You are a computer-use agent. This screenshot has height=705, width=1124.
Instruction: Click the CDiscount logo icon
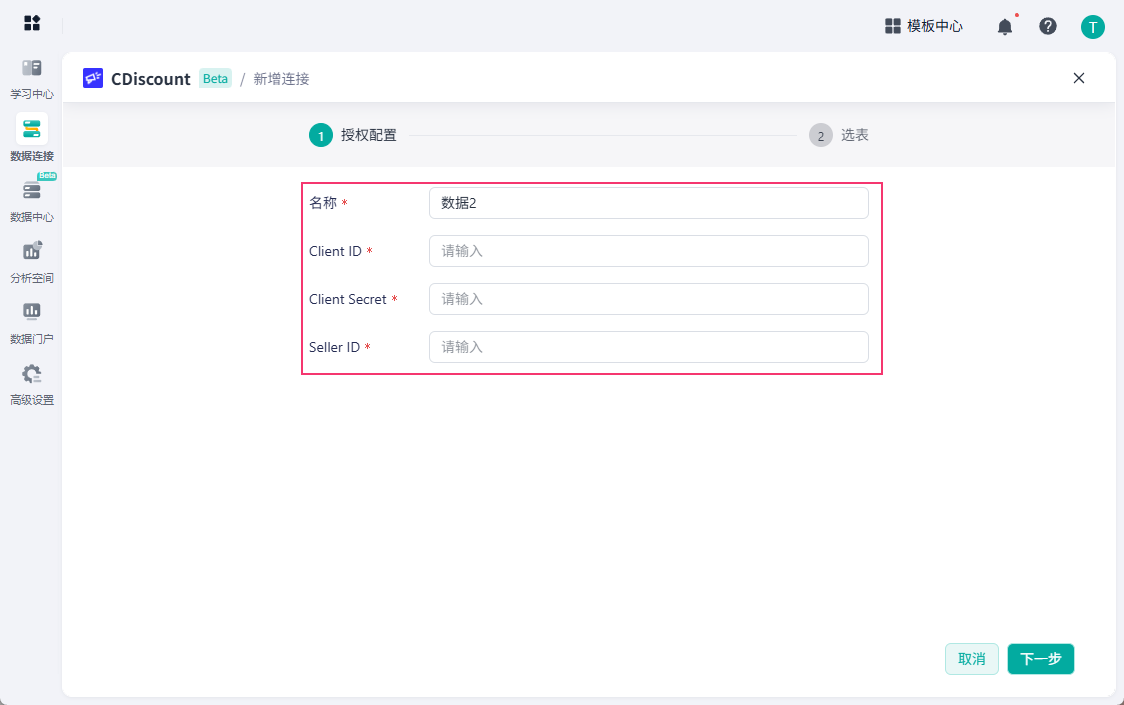(93, 78)
